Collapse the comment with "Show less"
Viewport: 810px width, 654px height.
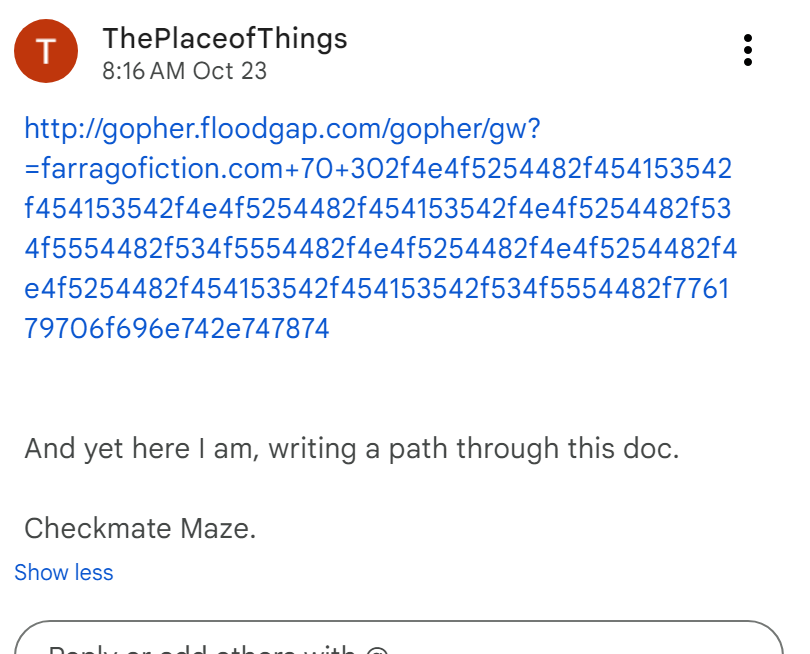coord(64,573)
